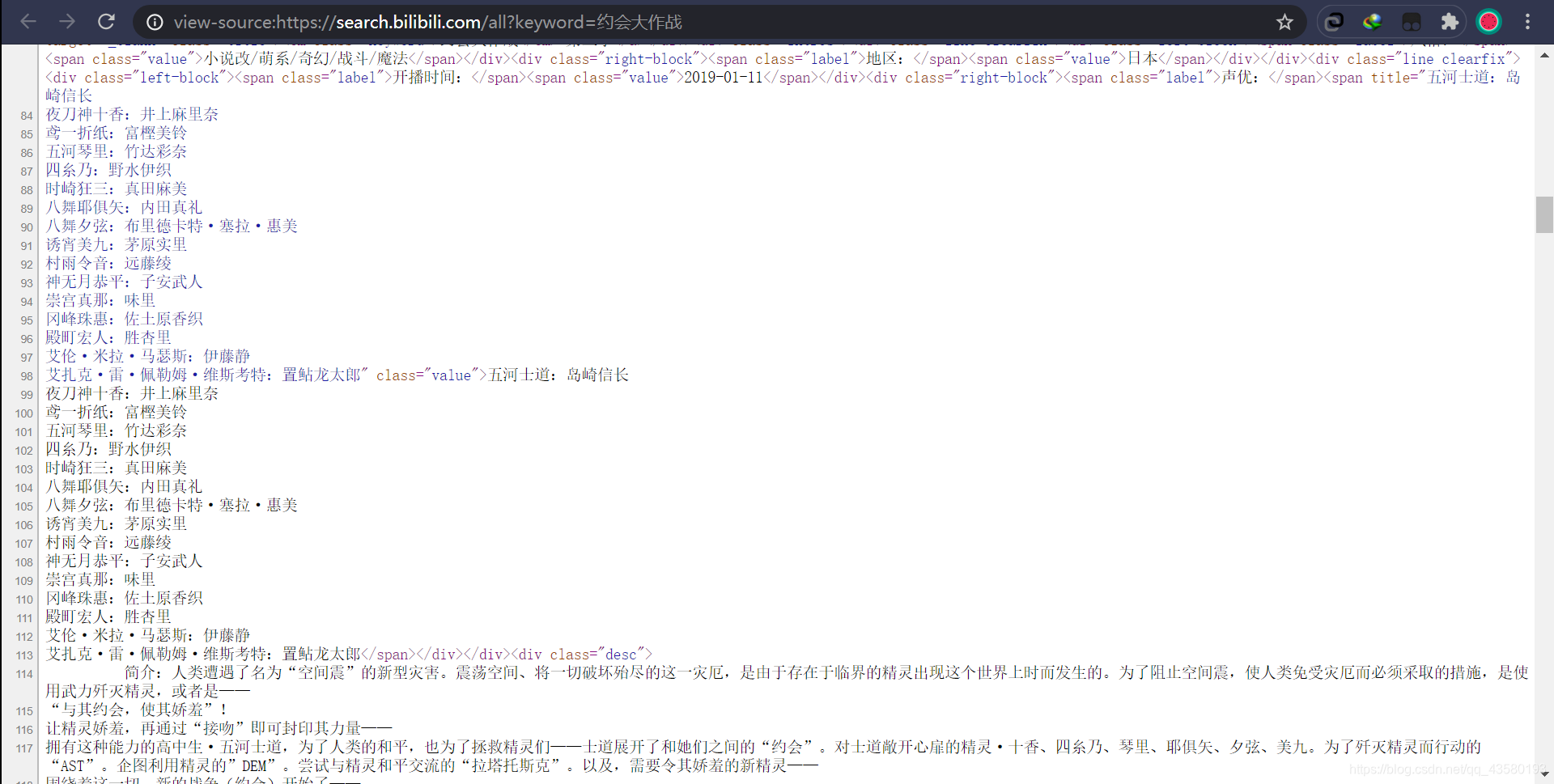Click the text 冈峰珠惠：佐土原香织 on line 95

(x=124, y=319)
